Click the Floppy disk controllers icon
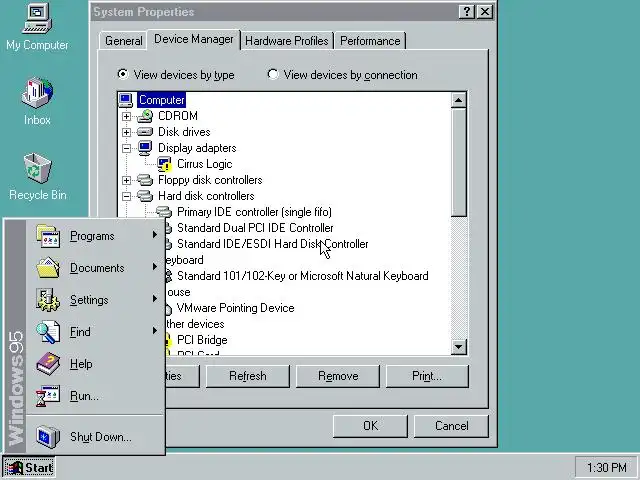 (x=145, y=180)
